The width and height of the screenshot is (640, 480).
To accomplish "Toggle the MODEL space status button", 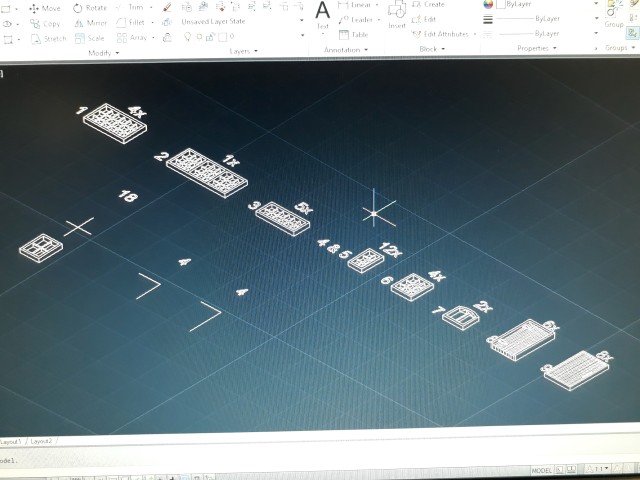I will tap(542, 471).
